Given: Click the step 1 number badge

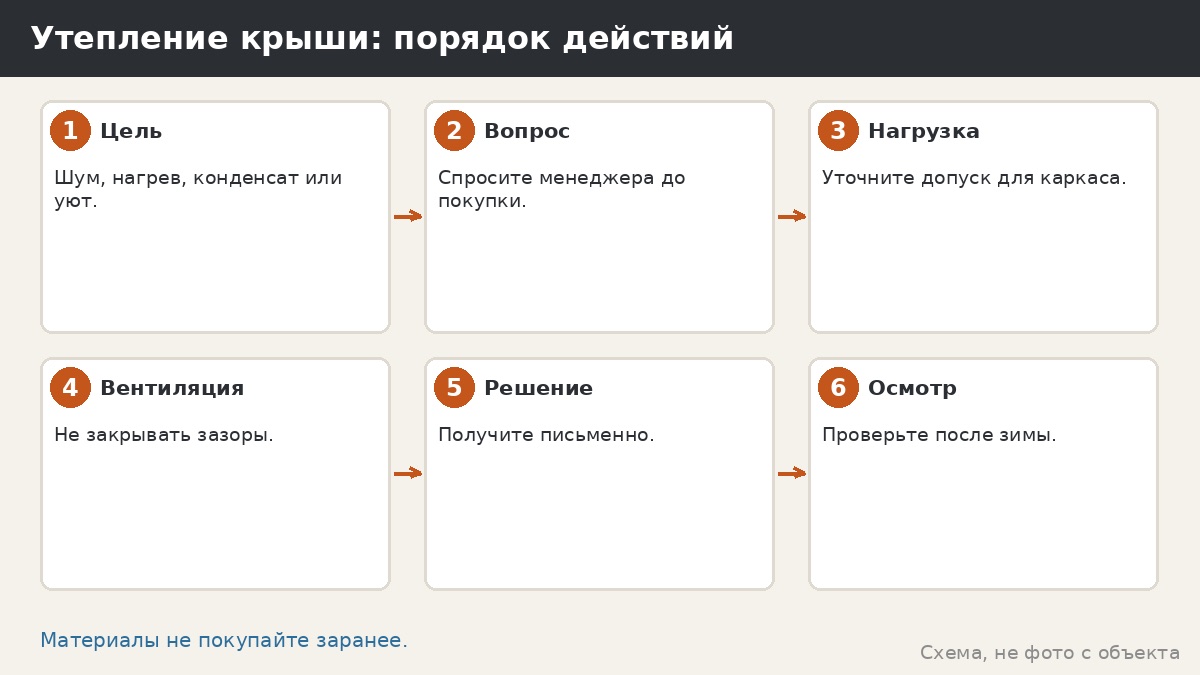Looking at the screenshot, I should (70, 131).
